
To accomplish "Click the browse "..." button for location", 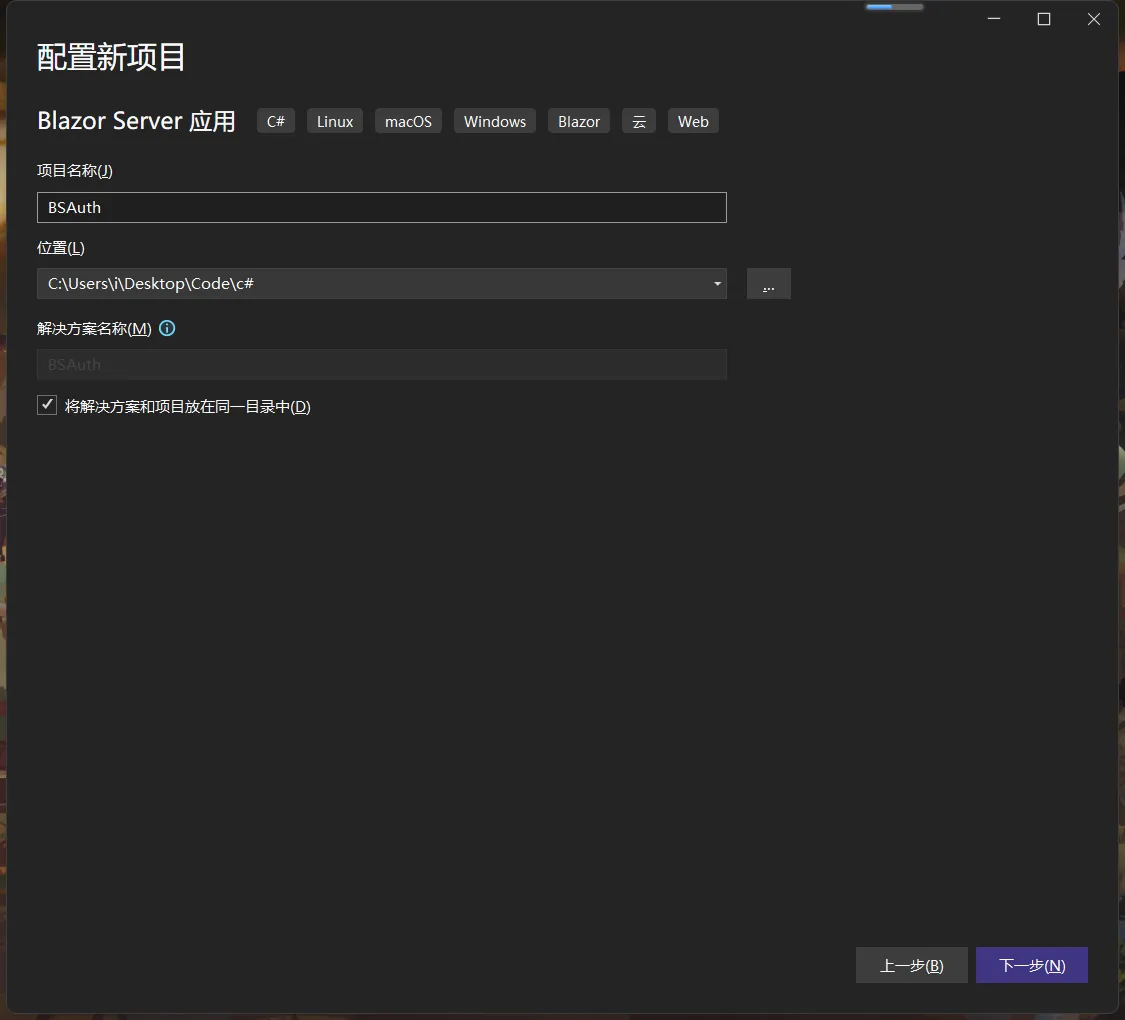I will click(x=768, y=284).
